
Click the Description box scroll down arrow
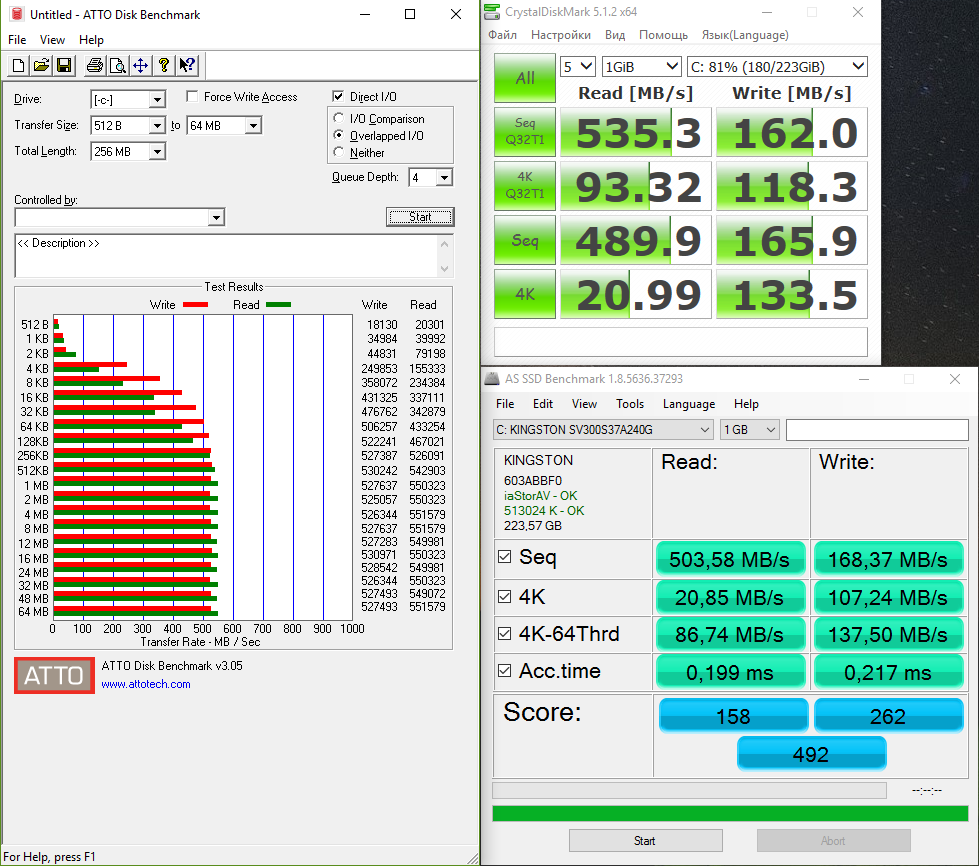pos(445,269)
